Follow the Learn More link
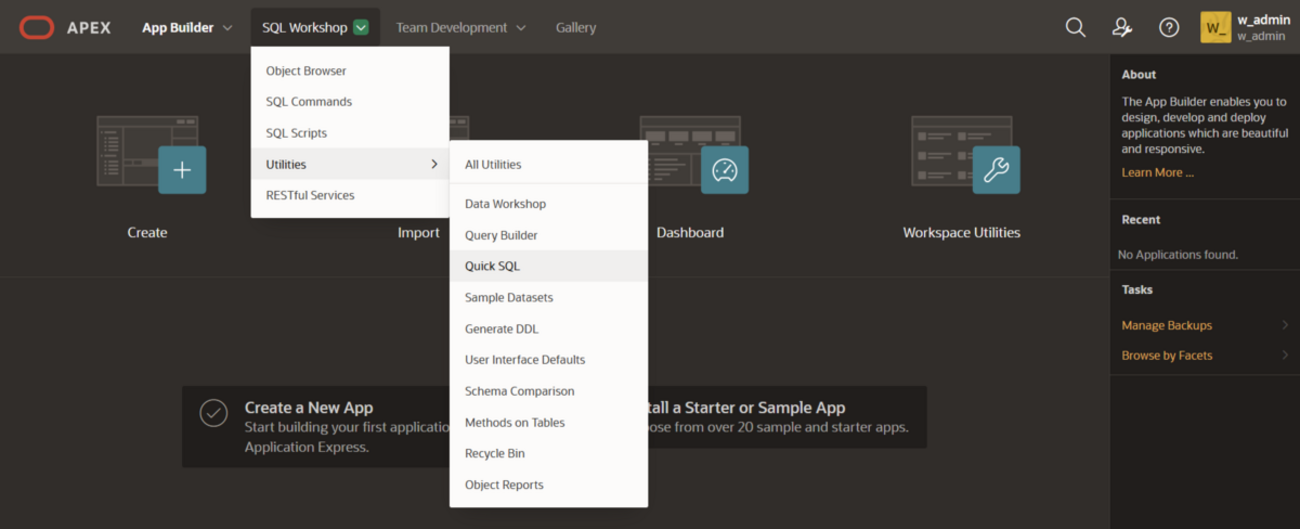The width and height of the screenshot is (1300, 529). [x=1157, y=172]
